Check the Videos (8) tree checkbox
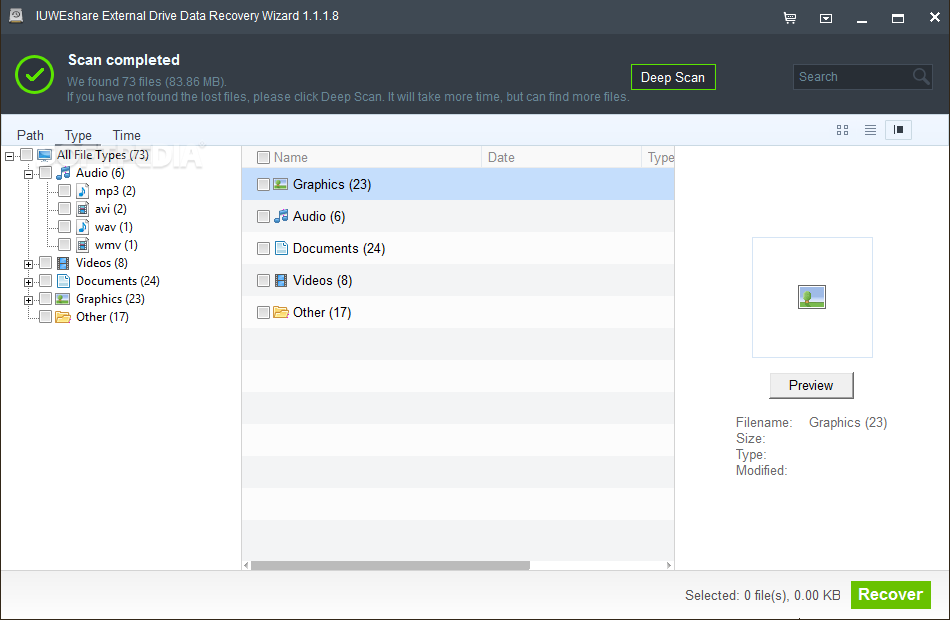Image resolution: width=950 pixels, height=620 pixels. coord(45,263)
